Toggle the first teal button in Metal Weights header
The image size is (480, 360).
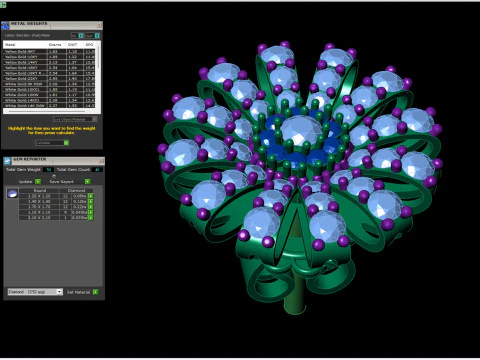(x=81, y=36)
